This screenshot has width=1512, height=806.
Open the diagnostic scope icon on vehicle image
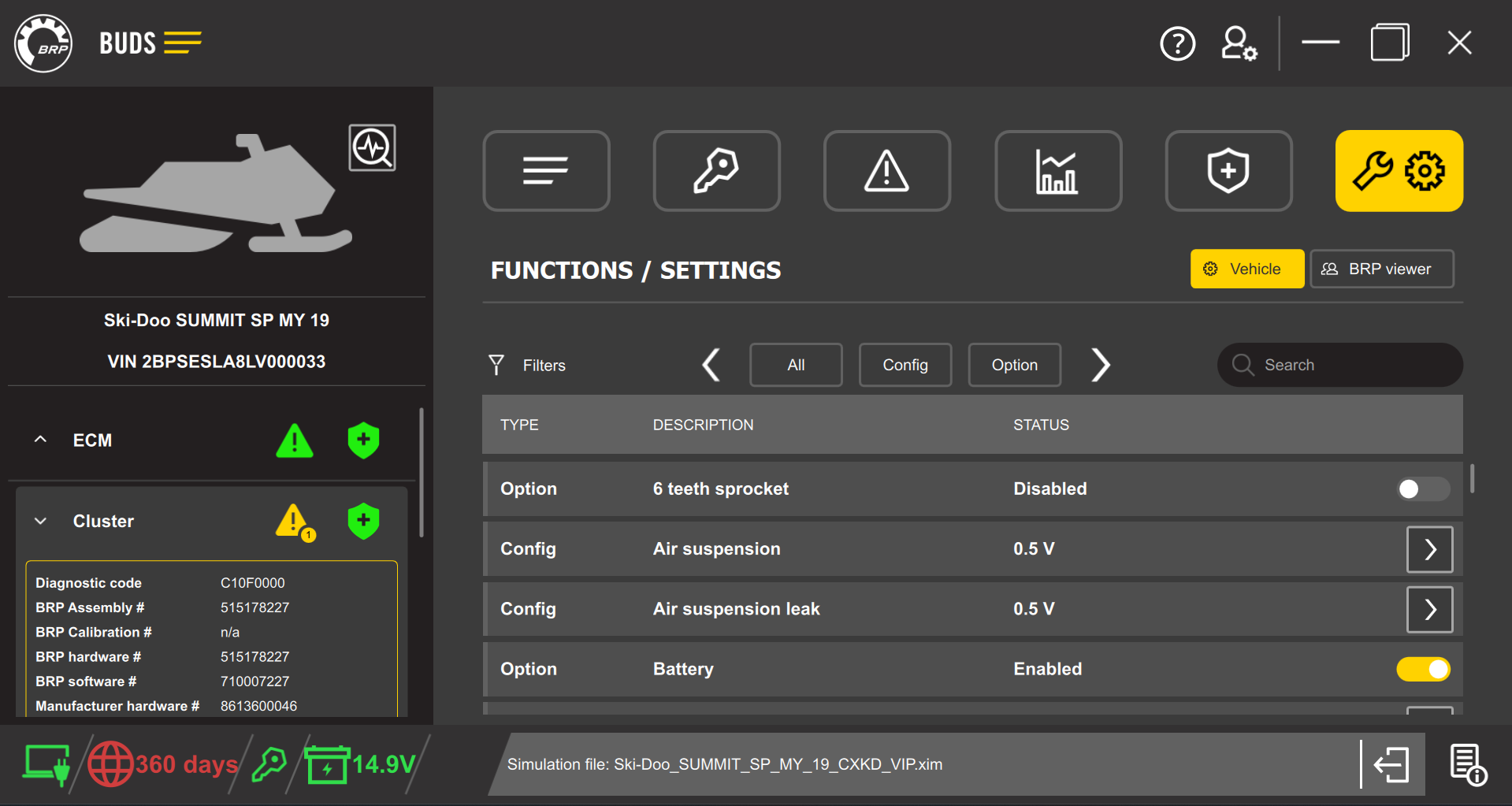click(x=372, y=147)
